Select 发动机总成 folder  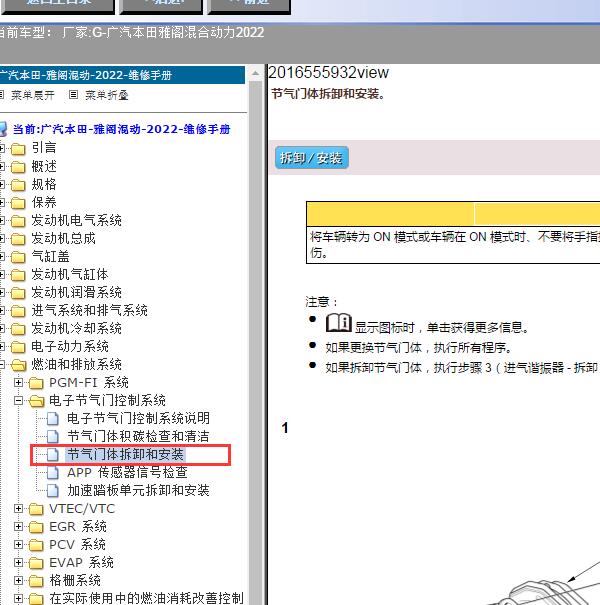click(x=63, y=238)
